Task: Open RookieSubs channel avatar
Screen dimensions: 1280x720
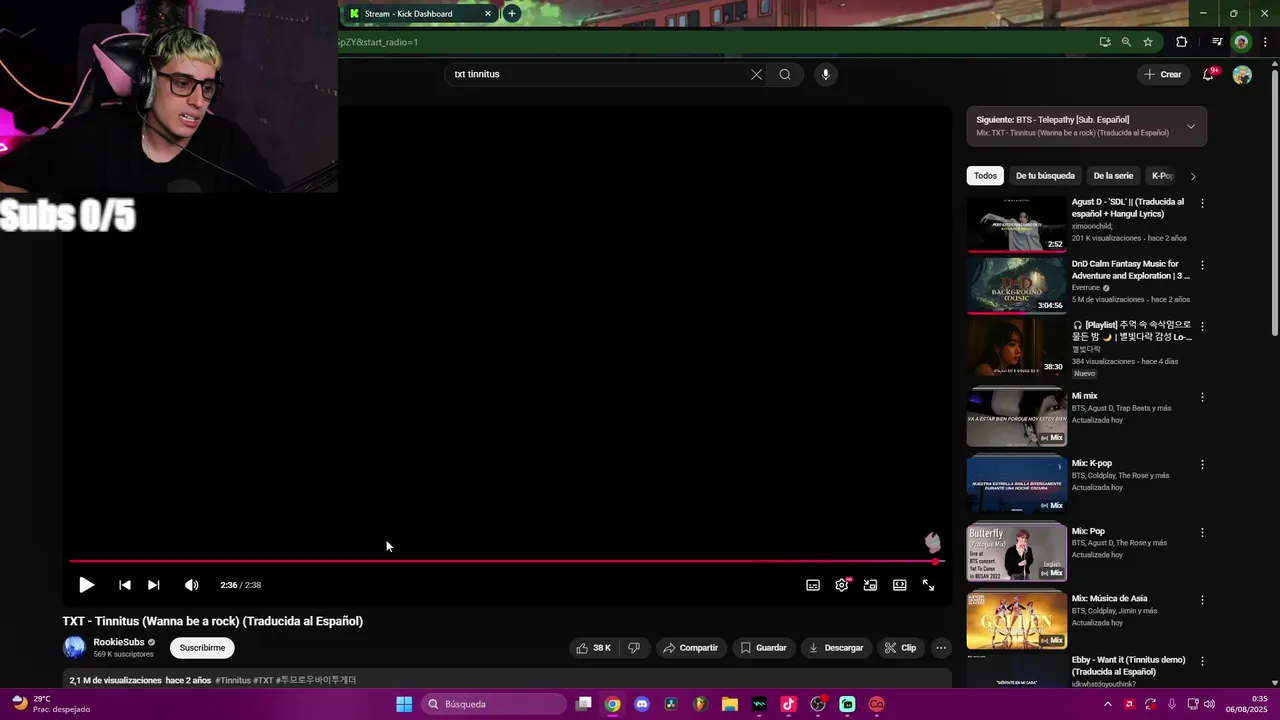Action: (75, 647)
